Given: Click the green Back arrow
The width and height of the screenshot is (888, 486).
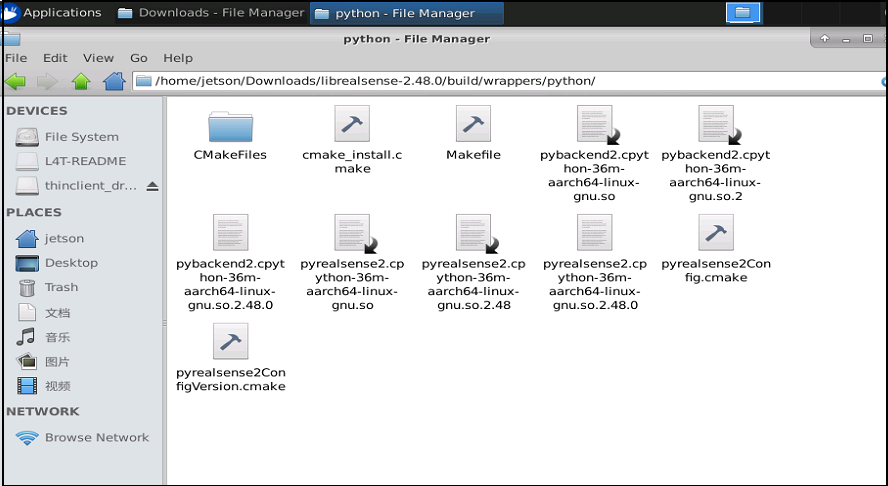Looking at the screenshot, I should pyautogui.click(x=15, y=82).
